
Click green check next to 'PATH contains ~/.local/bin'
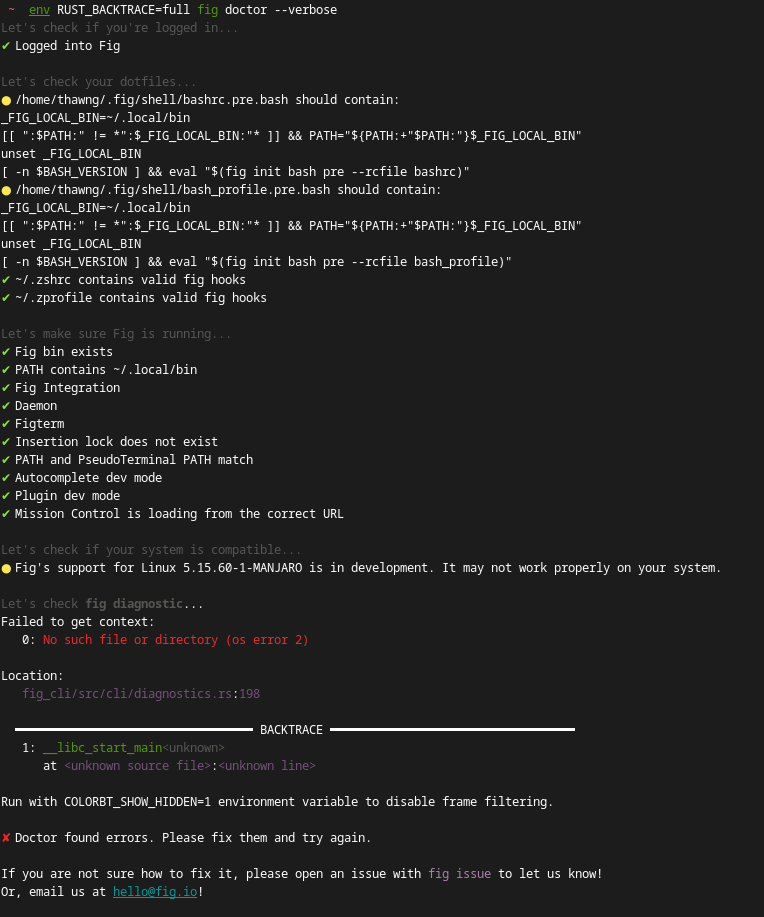(6, 370)
